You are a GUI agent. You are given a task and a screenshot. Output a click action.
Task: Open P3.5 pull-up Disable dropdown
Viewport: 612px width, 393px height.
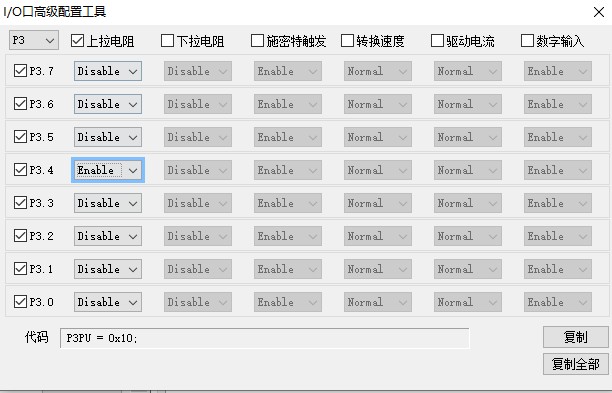pyautogui.click(x=108, y=137)
